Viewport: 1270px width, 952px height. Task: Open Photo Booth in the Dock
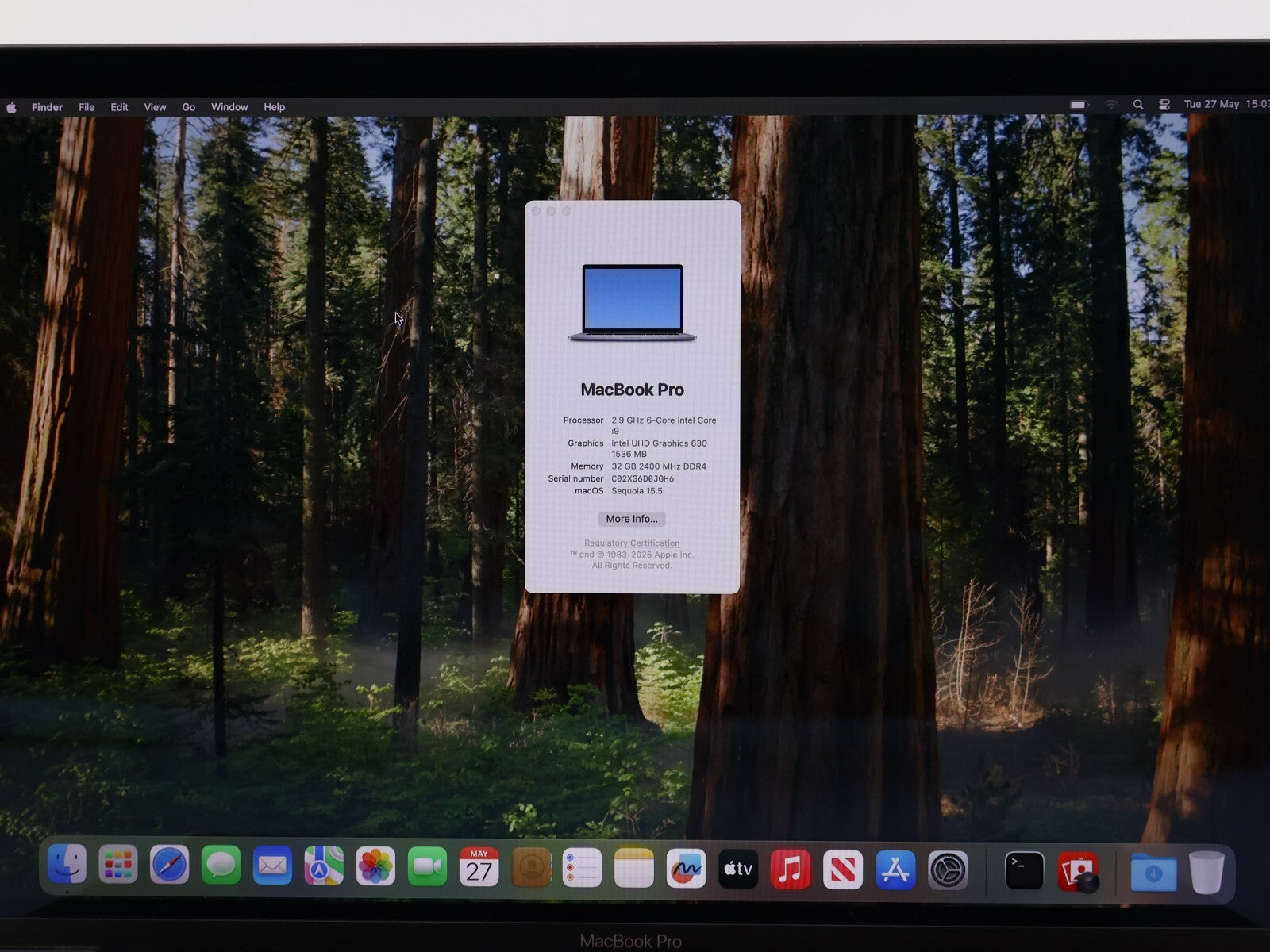click(x=1078, y=872)
